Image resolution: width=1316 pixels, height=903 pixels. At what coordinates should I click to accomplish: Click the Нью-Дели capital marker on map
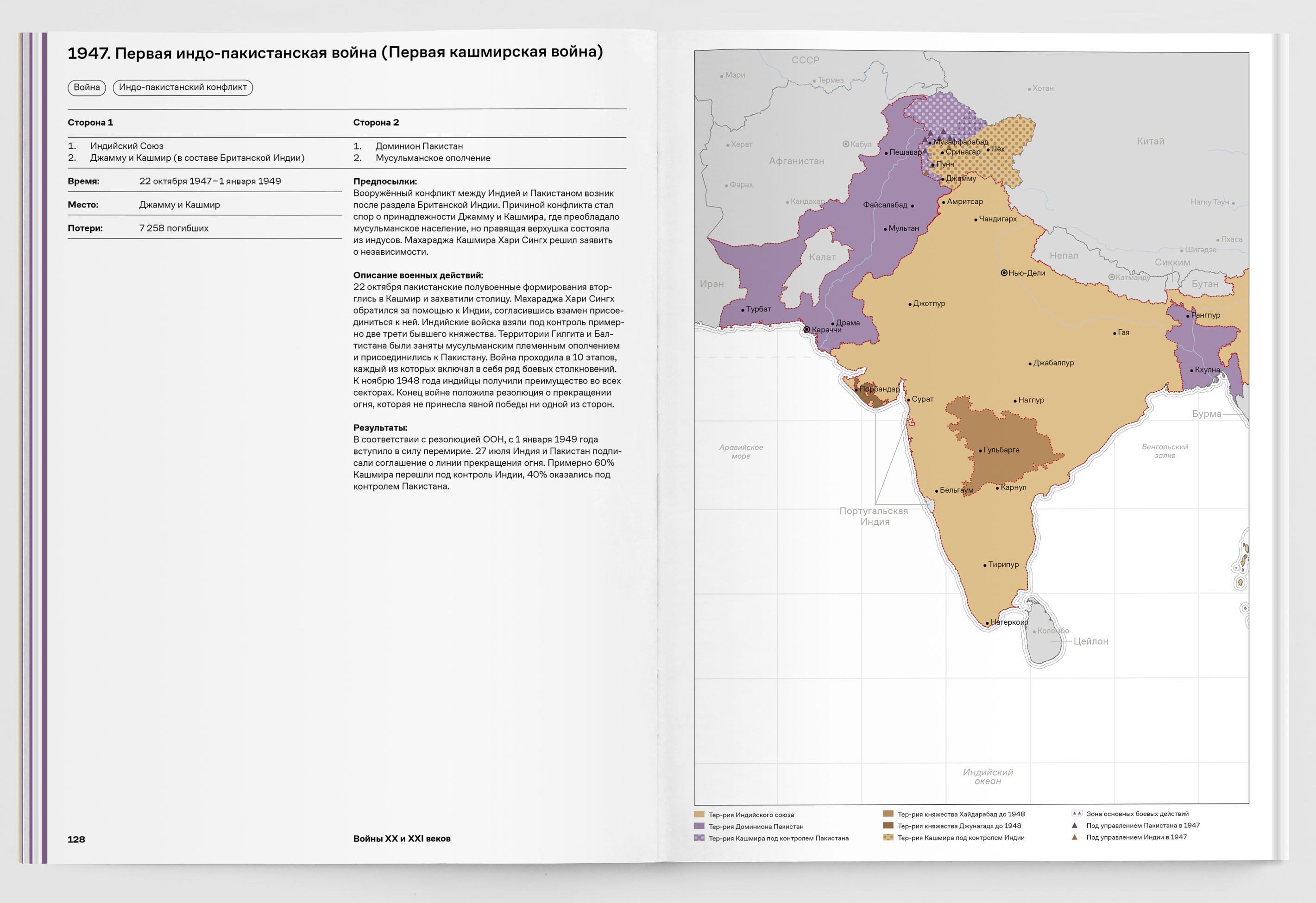[x=1004, y=273]
